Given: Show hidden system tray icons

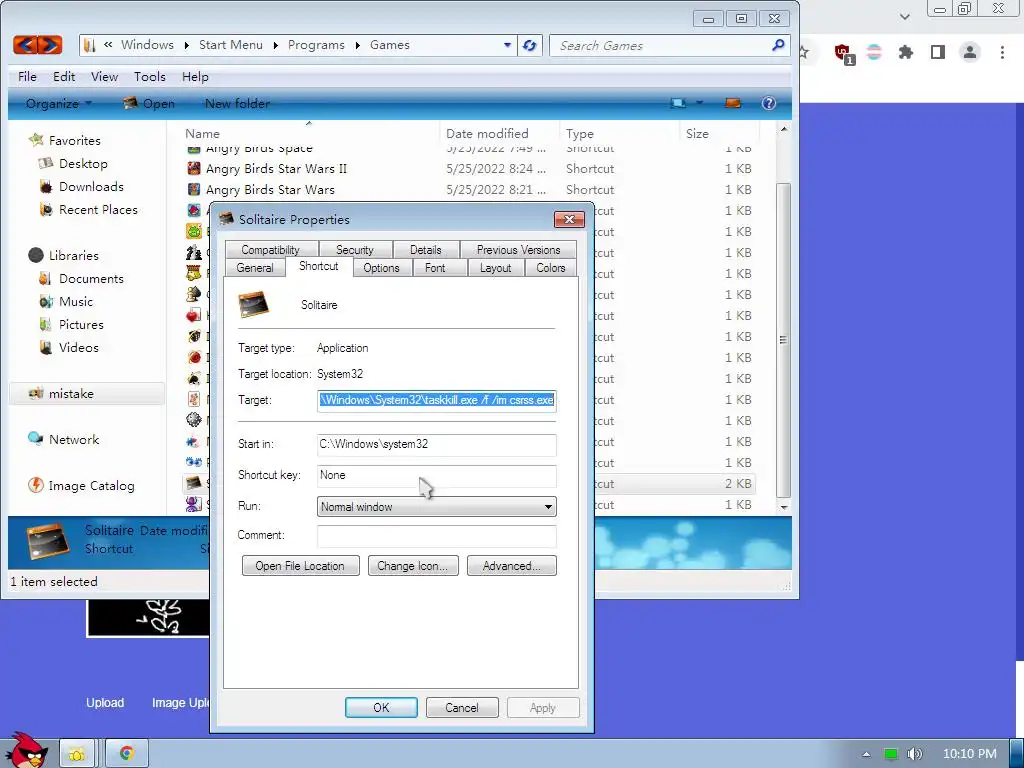Looking at the screenshot, I should coord(866,754).
